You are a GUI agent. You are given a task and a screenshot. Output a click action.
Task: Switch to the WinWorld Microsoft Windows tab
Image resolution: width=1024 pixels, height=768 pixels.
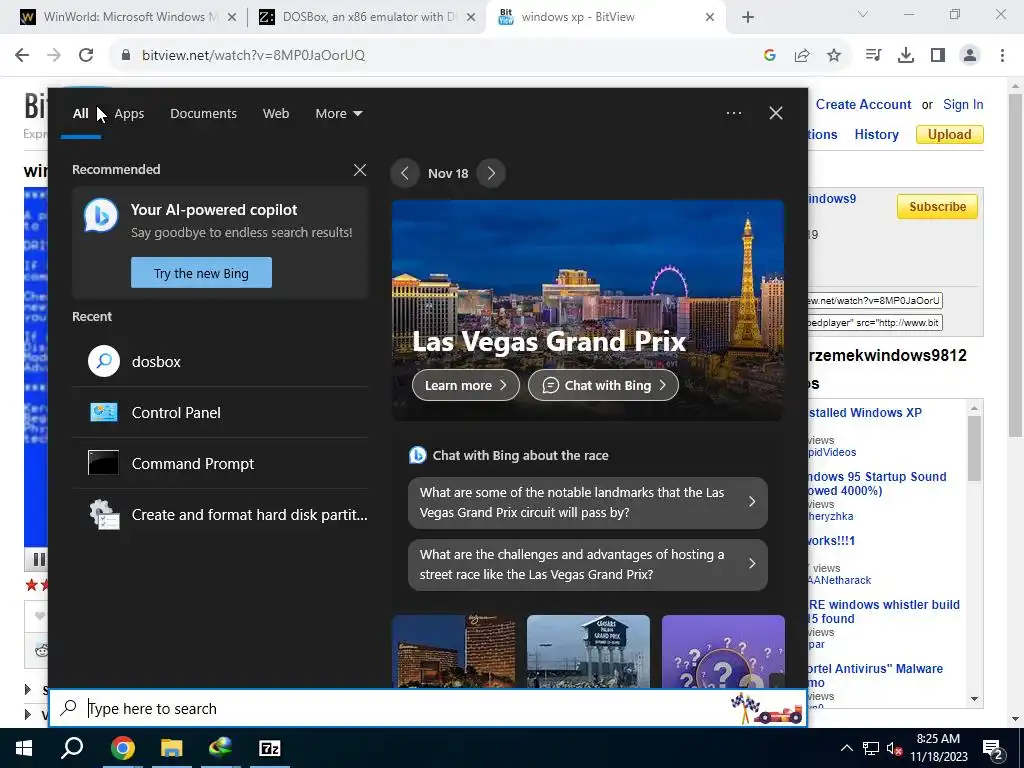tap(129, 17)
